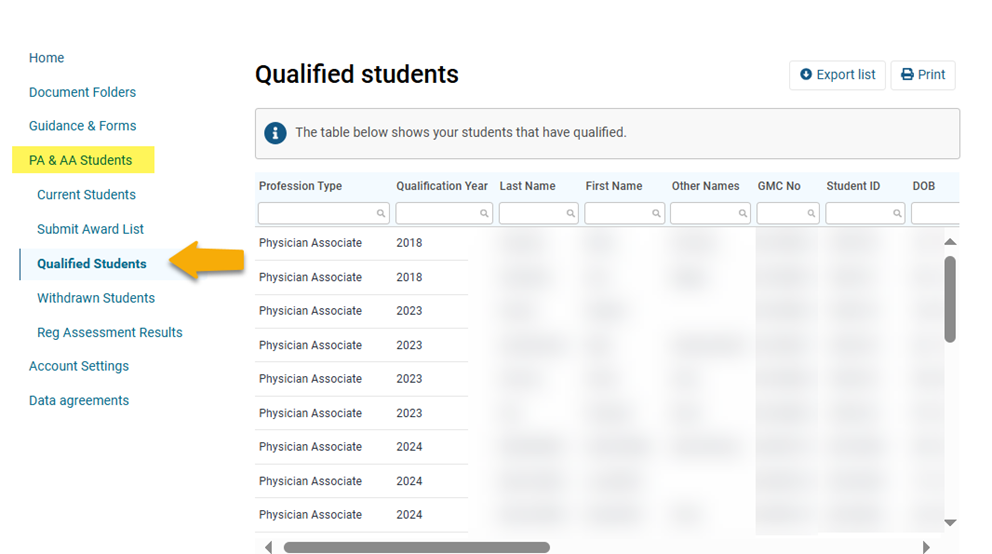Sort by Student ID column header
Viewport: 992px width, 554px height.
tap(853, 186)
